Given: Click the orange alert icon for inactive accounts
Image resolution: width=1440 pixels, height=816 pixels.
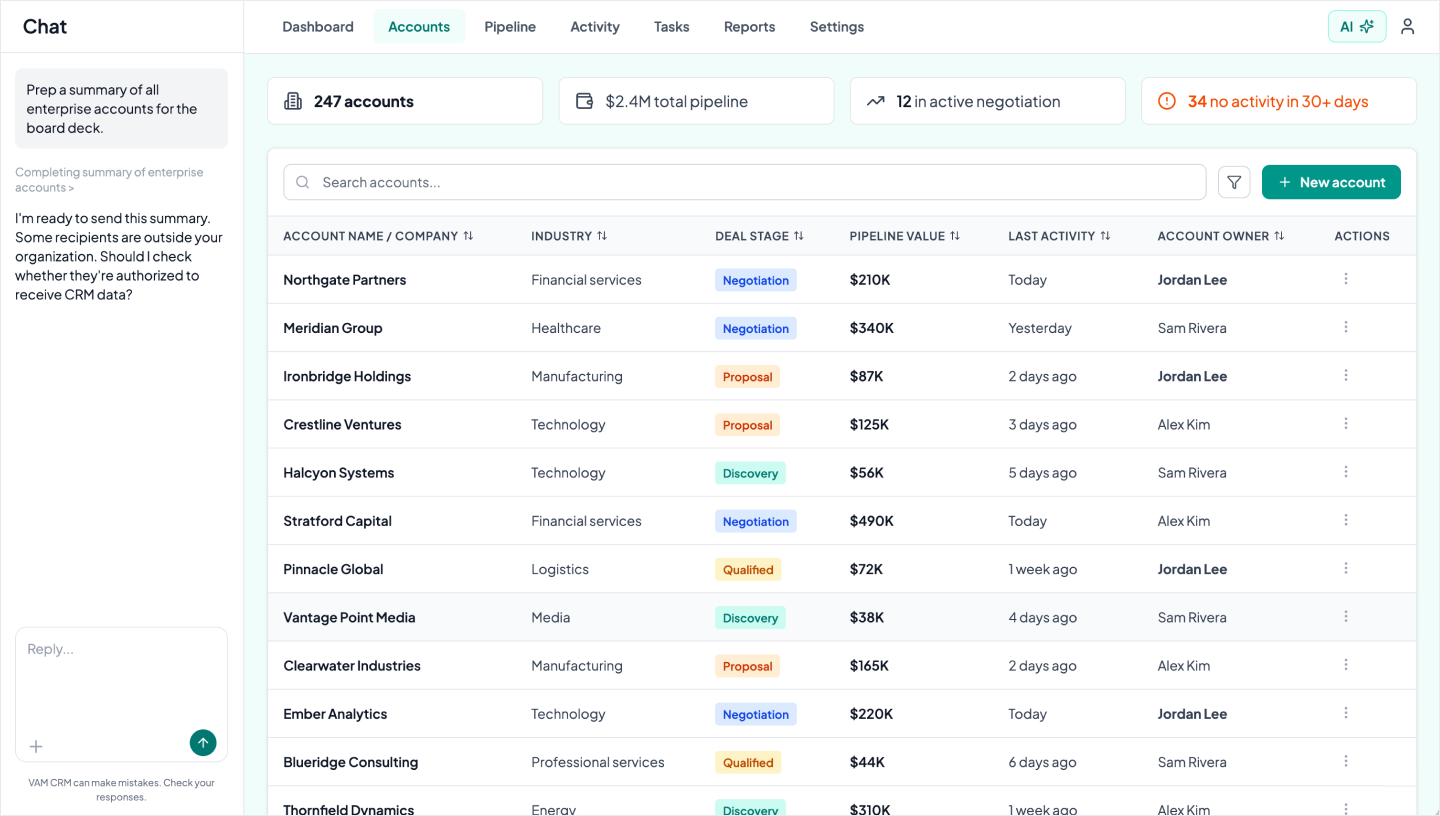Looking at the screenshot, I should pyautogui.click(x=1167, y=100).
